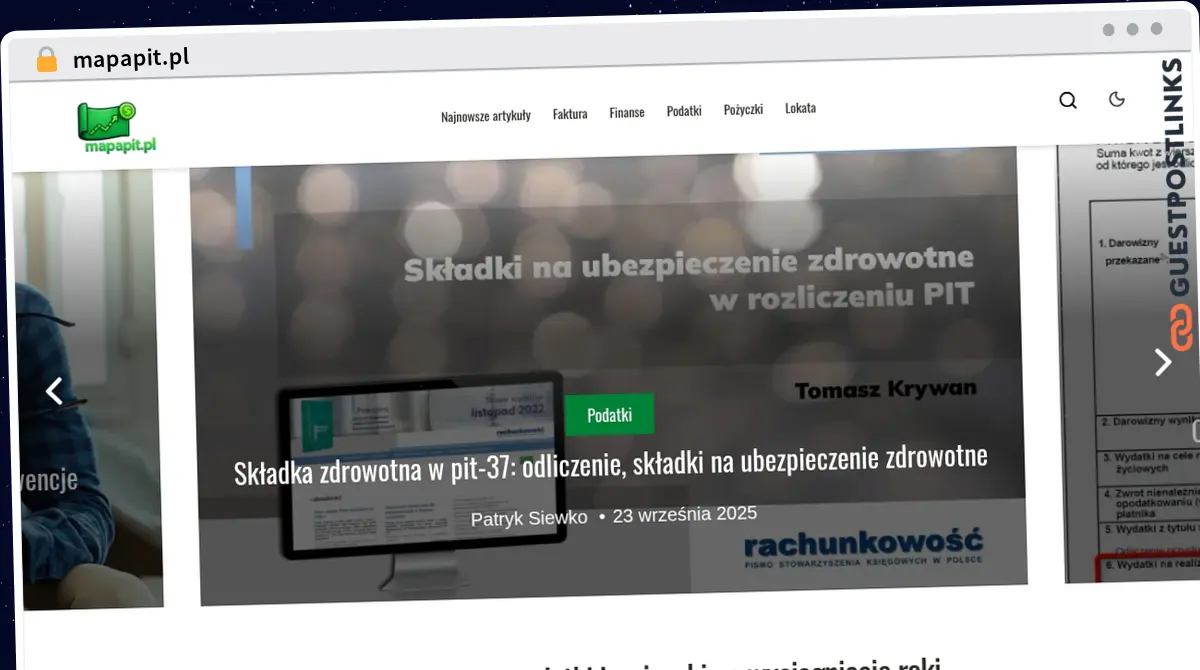Open the Pożyczki menu item
Image resolution: width=1200 pixels, height=670 pixels.
coord(743,110)
